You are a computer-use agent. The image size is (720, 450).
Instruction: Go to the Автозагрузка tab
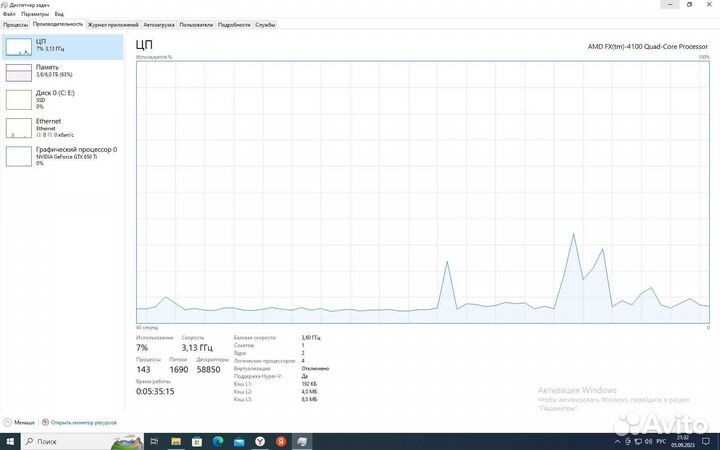[x=157, y=24]
